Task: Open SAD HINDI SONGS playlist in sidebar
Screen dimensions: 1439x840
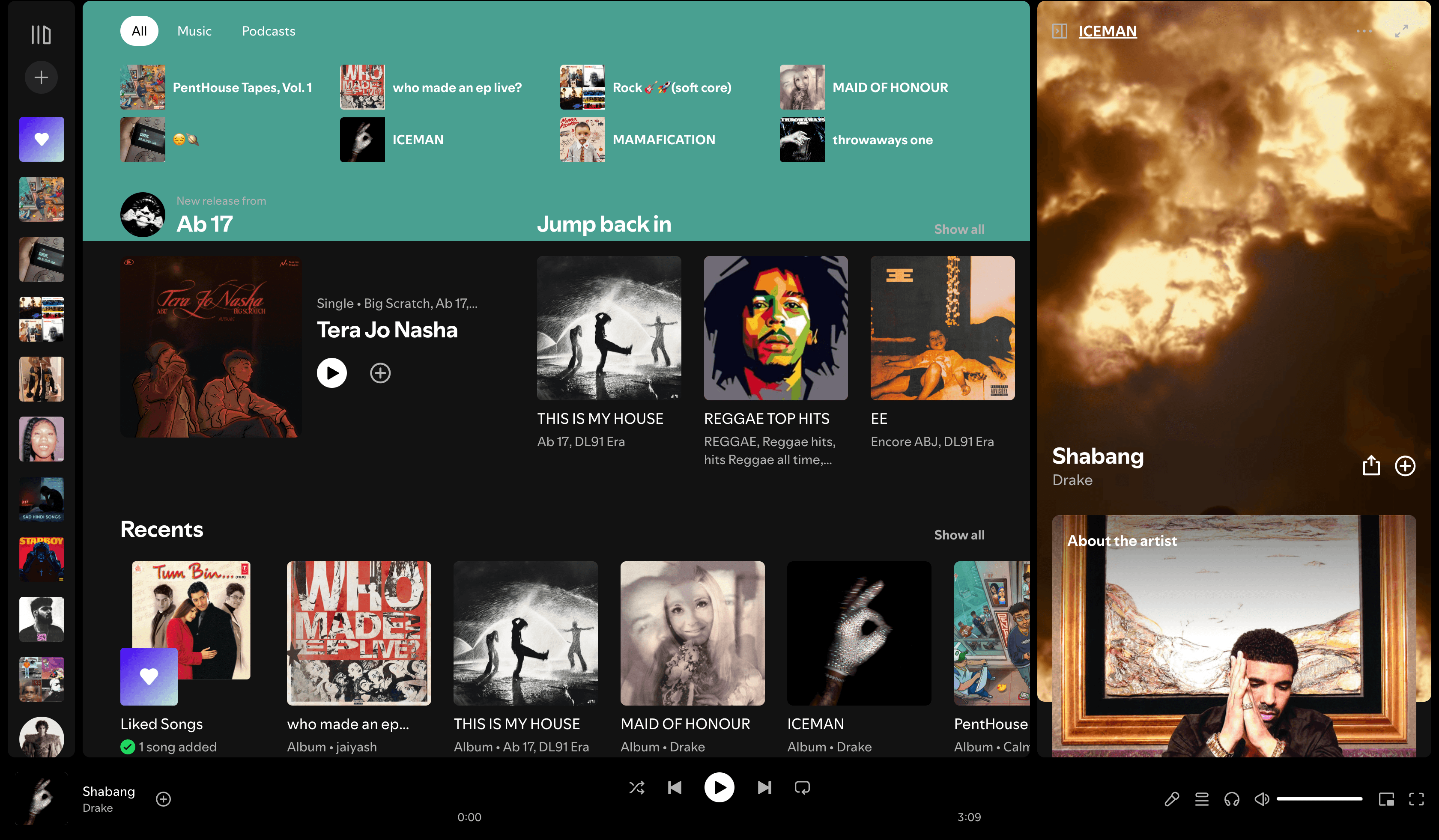Action: click(x=42, y=499)
